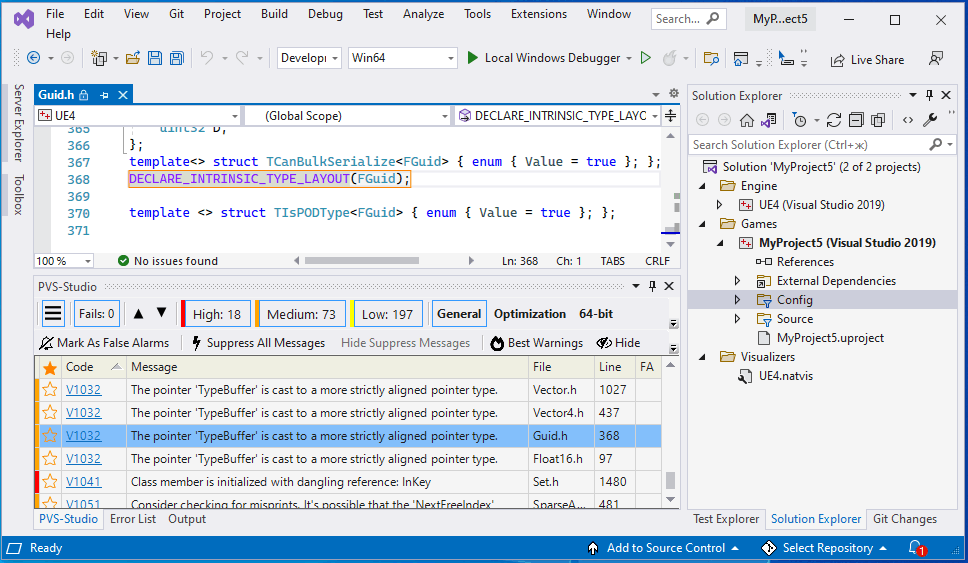Toggle the Fails: 0 filter

pos(96,314)
